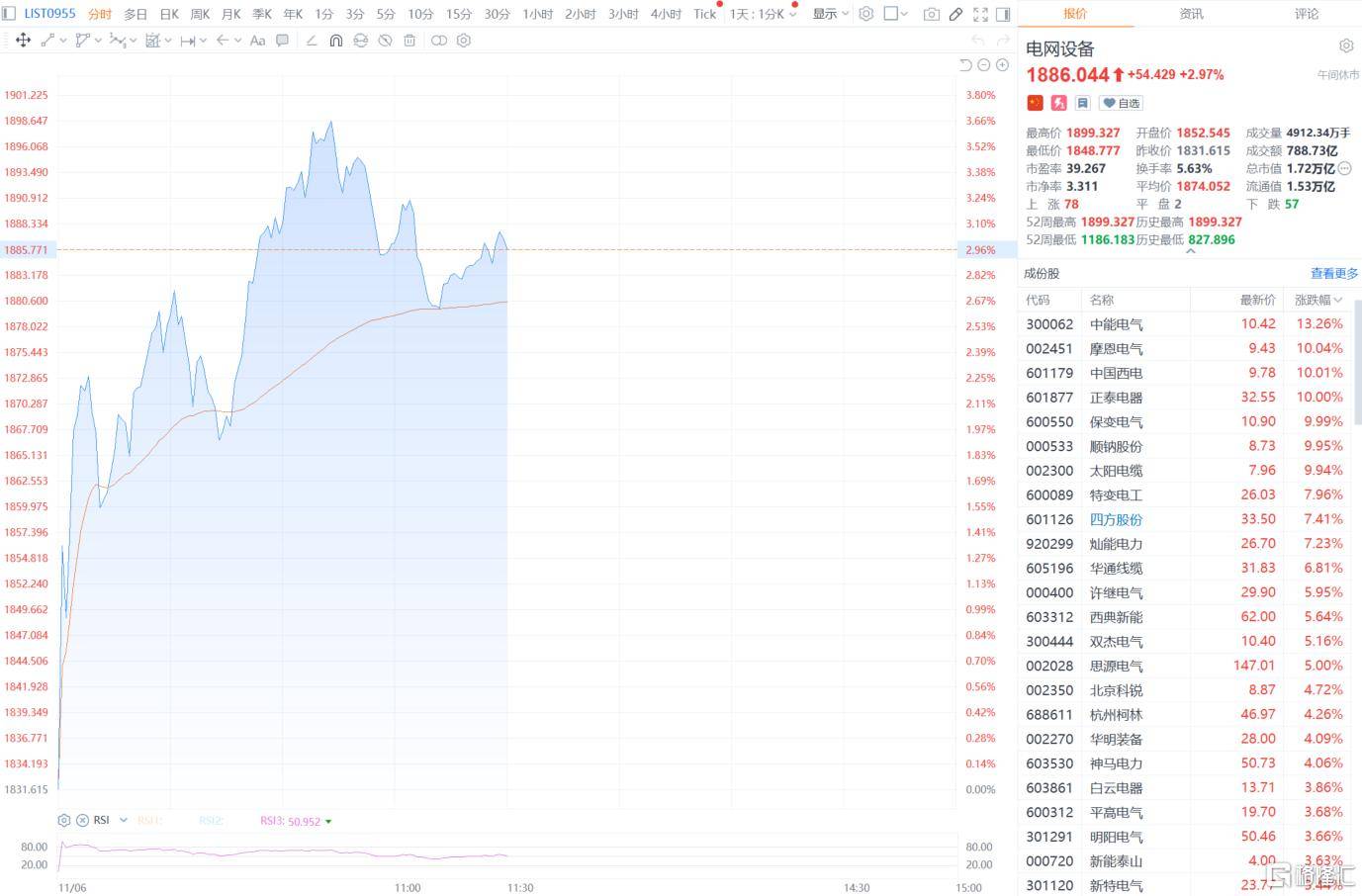Click 查看更多 to view more constituents
This screenshot has width=1362, height=896.
pos(1334,273)
